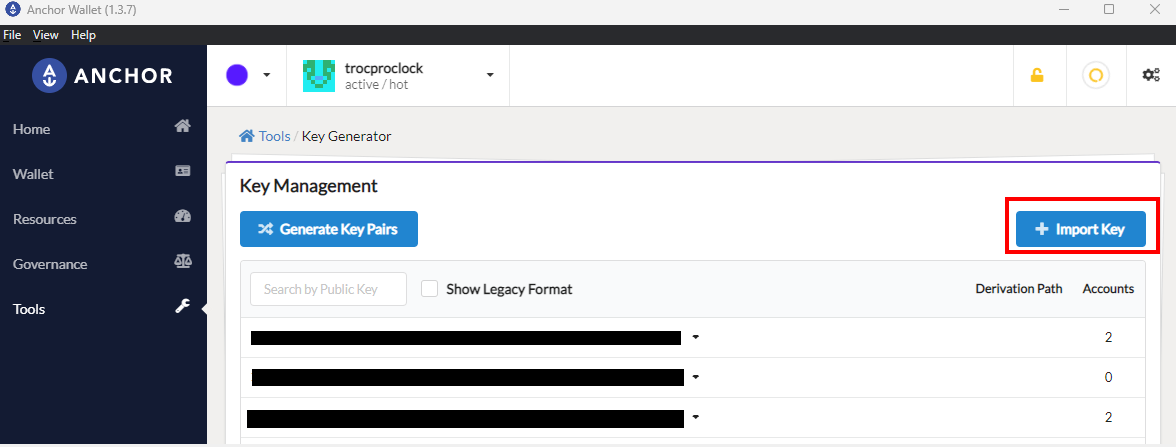Viewport: 1176px width, 447px height.
Task: Open the File menu
Action: click(x=12, y=35)
